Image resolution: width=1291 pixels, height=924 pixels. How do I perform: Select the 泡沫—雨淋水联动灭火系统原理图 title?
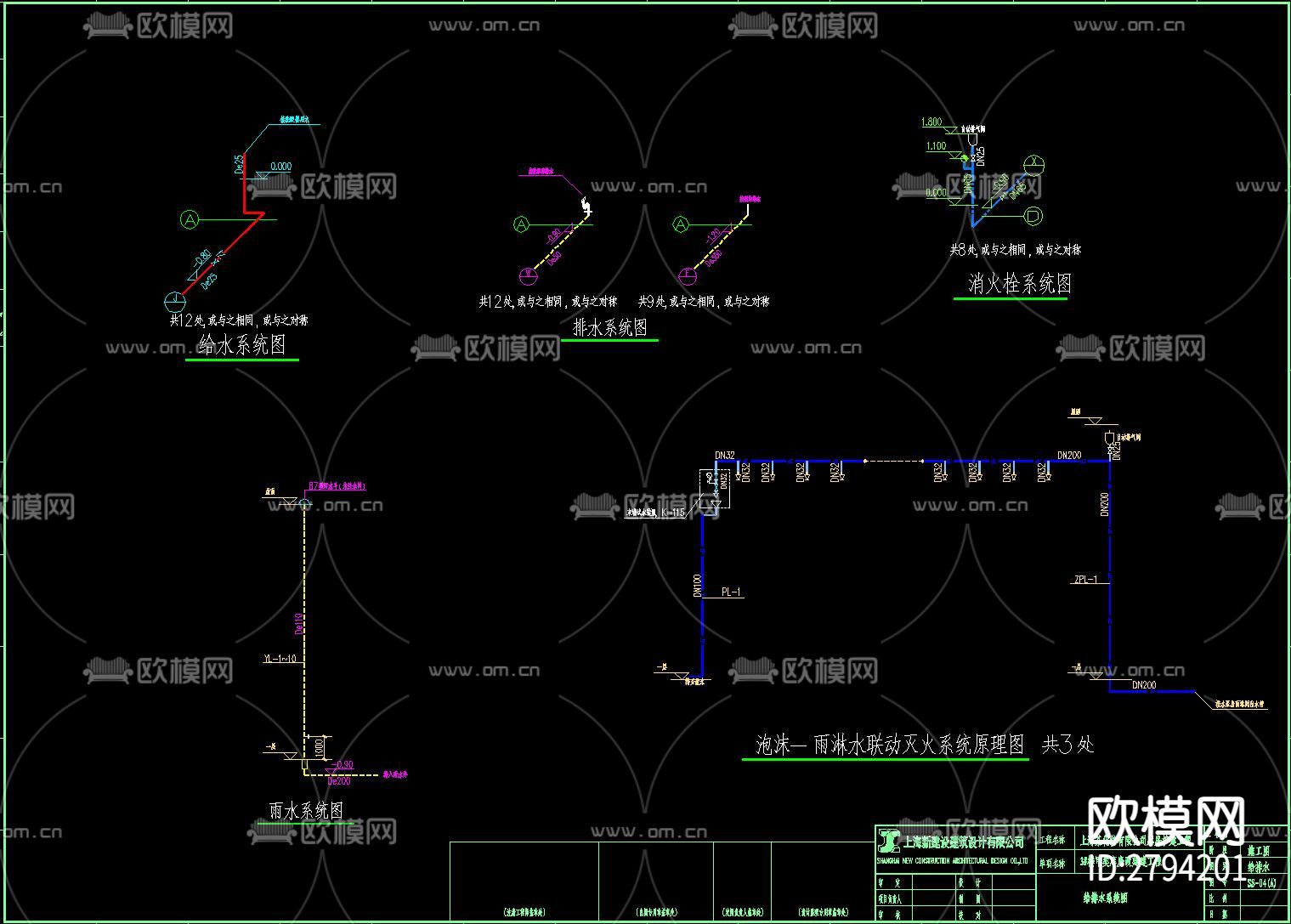click(x=891, y=745)
